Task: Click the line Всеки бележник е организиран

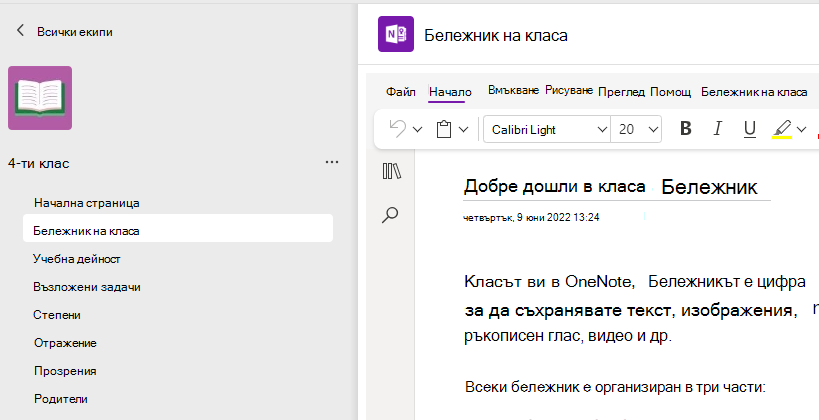Action: pos(615,388)
